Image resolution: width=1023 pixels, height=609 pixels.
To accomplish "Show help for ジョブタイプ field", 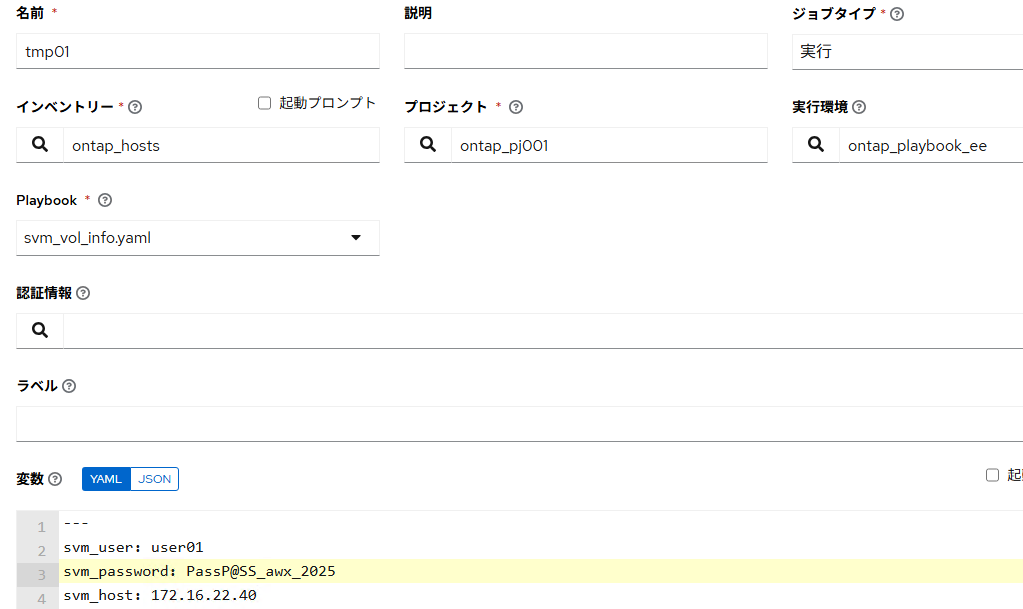I will 897,14.
